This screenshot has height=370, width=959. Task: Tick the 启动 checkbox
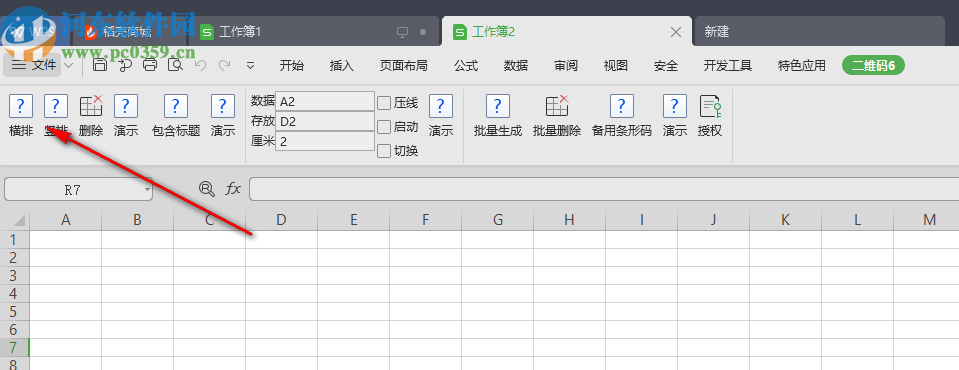[384, 127]
